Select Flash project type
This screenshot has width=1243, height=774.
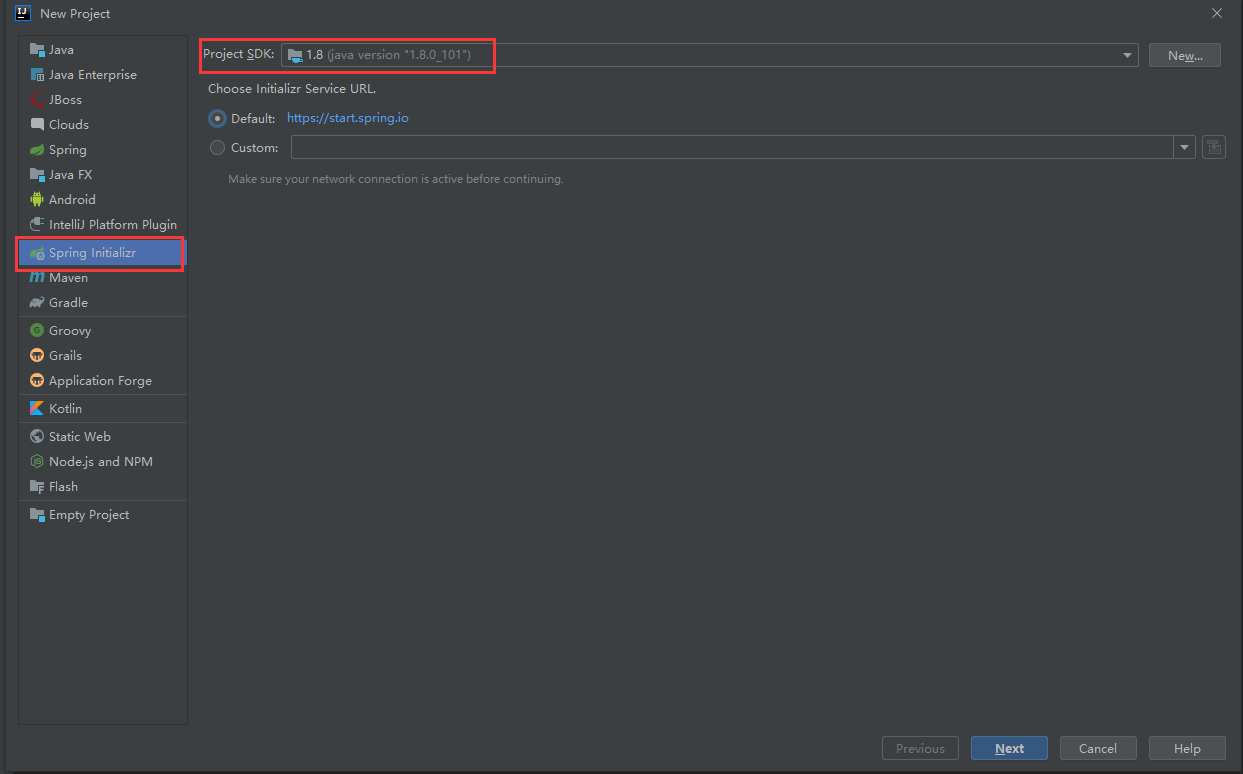(x=102, y=487)
